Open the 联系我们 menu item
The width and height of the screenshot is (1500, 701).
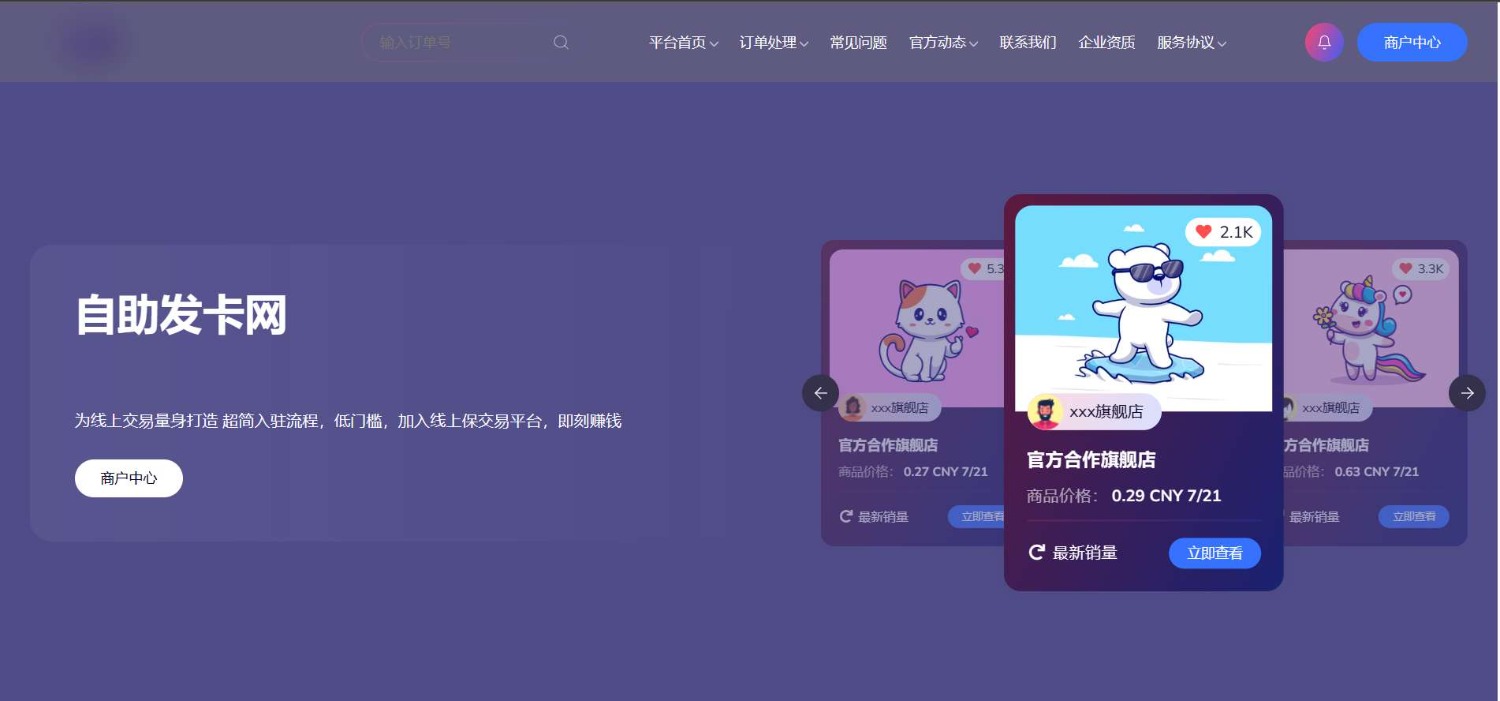point(1028,42)
